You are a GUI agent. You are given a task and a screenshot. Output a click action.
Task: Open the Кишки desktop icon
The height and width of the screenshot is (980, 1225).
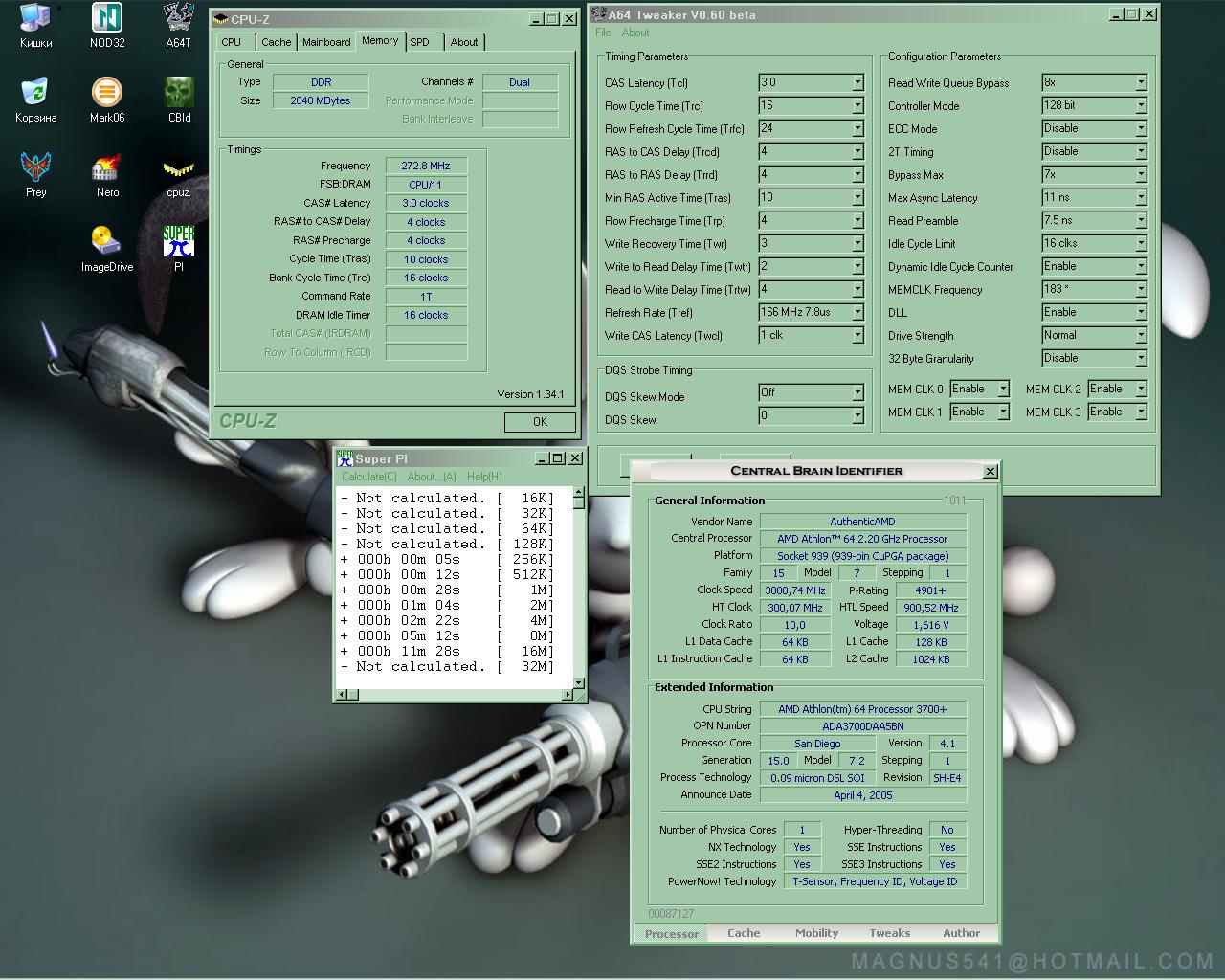pyautogui.click(x=35, y=26)
